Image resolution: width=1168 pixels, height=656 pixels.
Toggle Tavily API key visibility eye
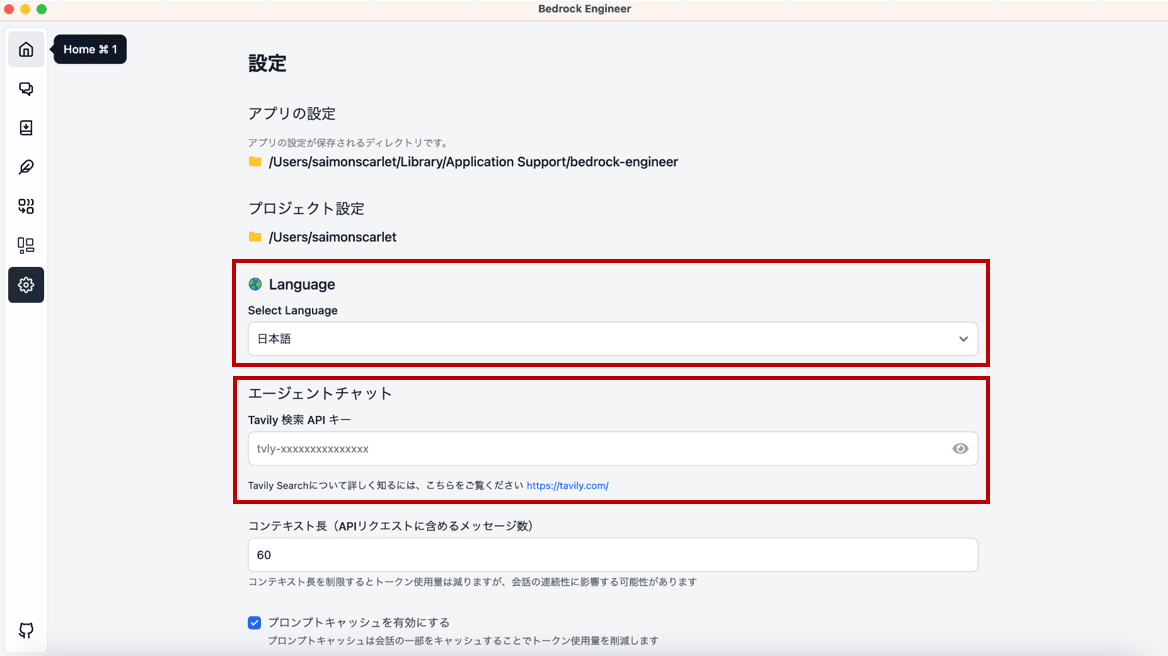point(960,448)
